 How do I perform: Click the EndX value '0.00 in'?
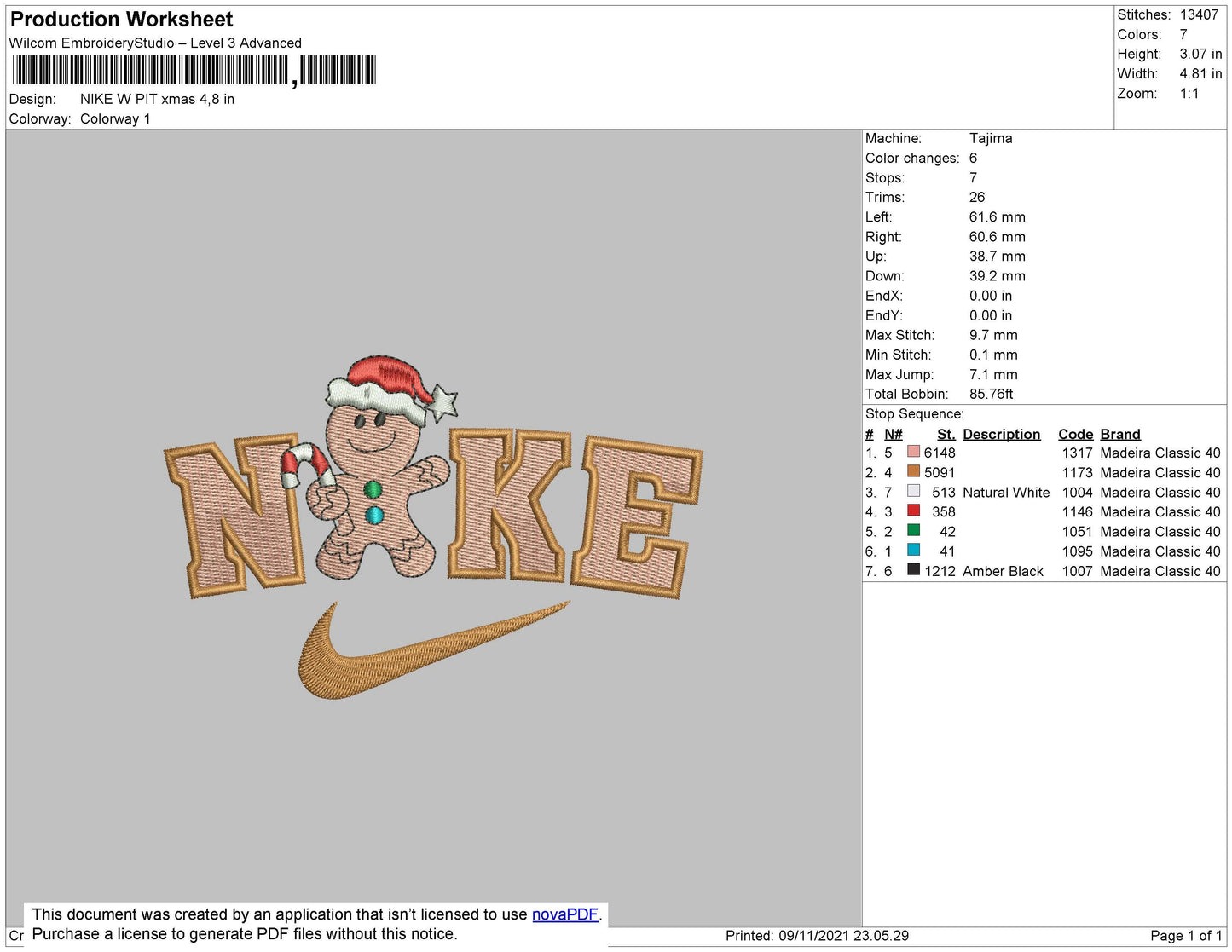991,296
